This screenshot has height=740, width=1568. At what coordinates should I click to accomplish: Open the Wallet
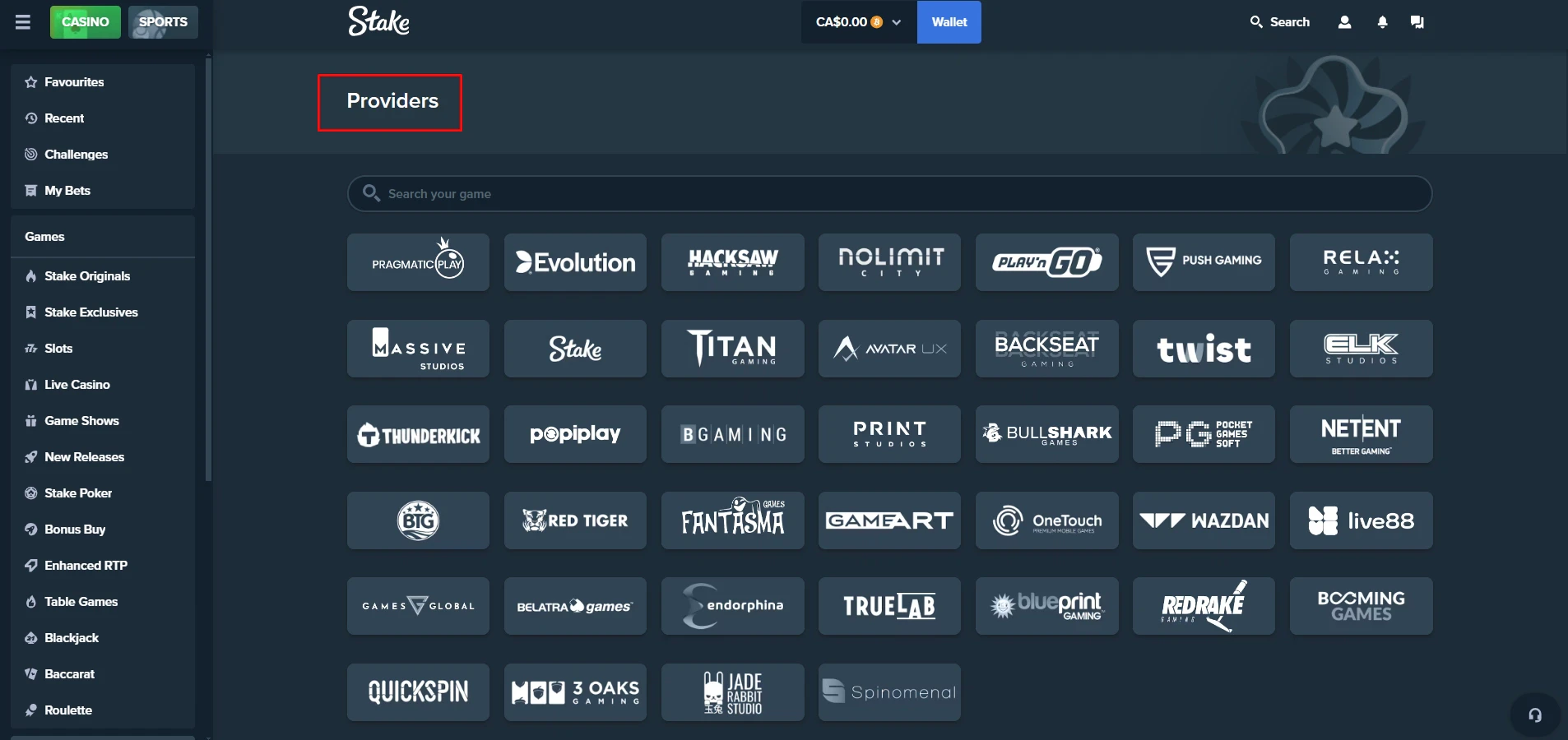click(x=949, y=22)
